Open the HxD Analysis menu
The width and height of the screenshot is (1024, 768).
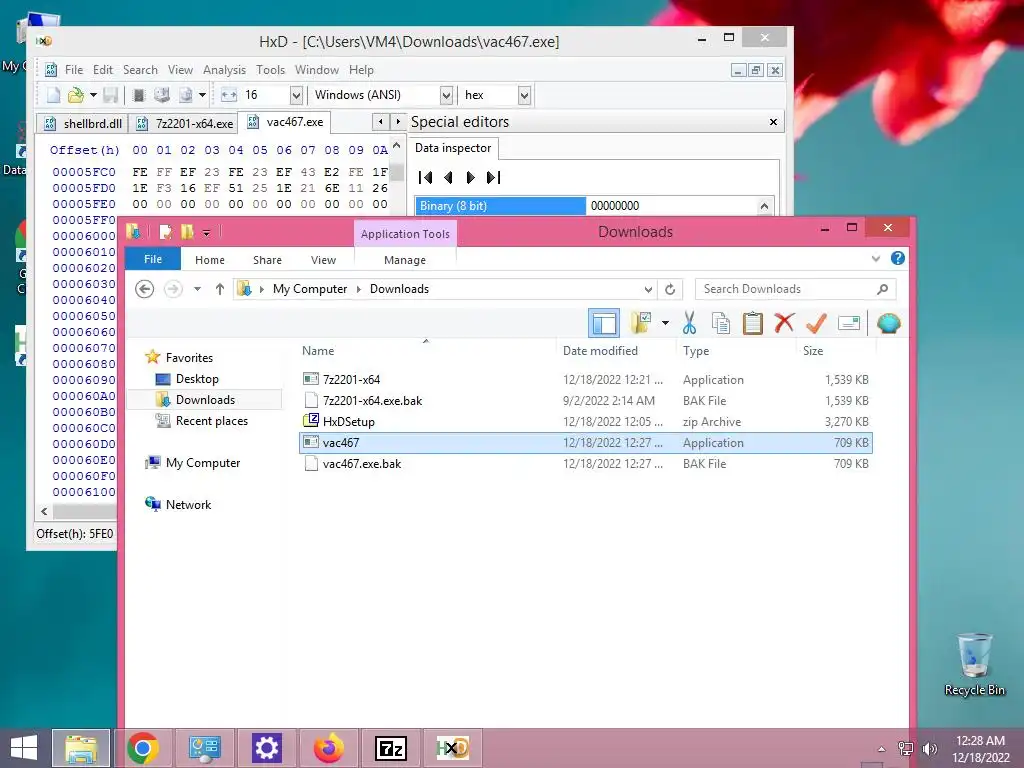(224, 70)
